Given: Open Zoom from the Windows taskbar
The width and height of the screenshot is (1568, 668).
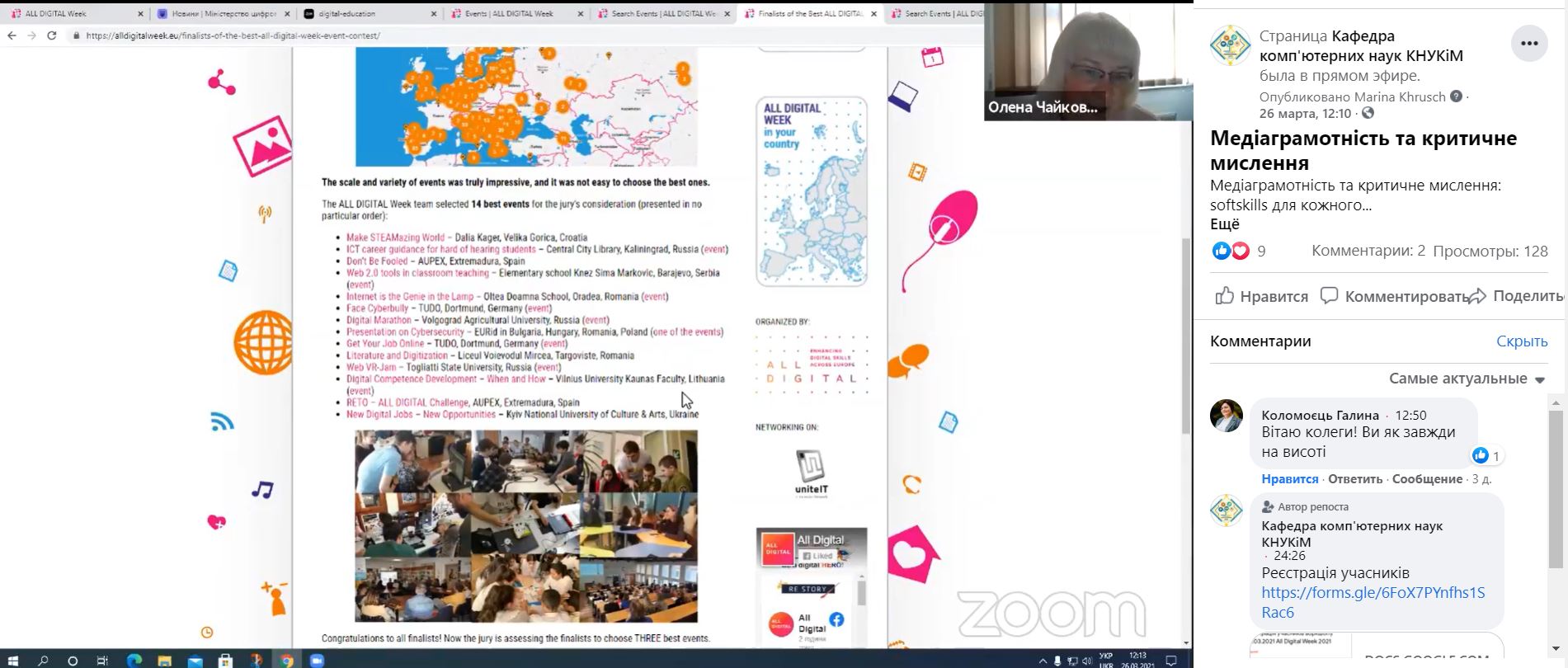Looking at the screenshot, I should [317, 660].
